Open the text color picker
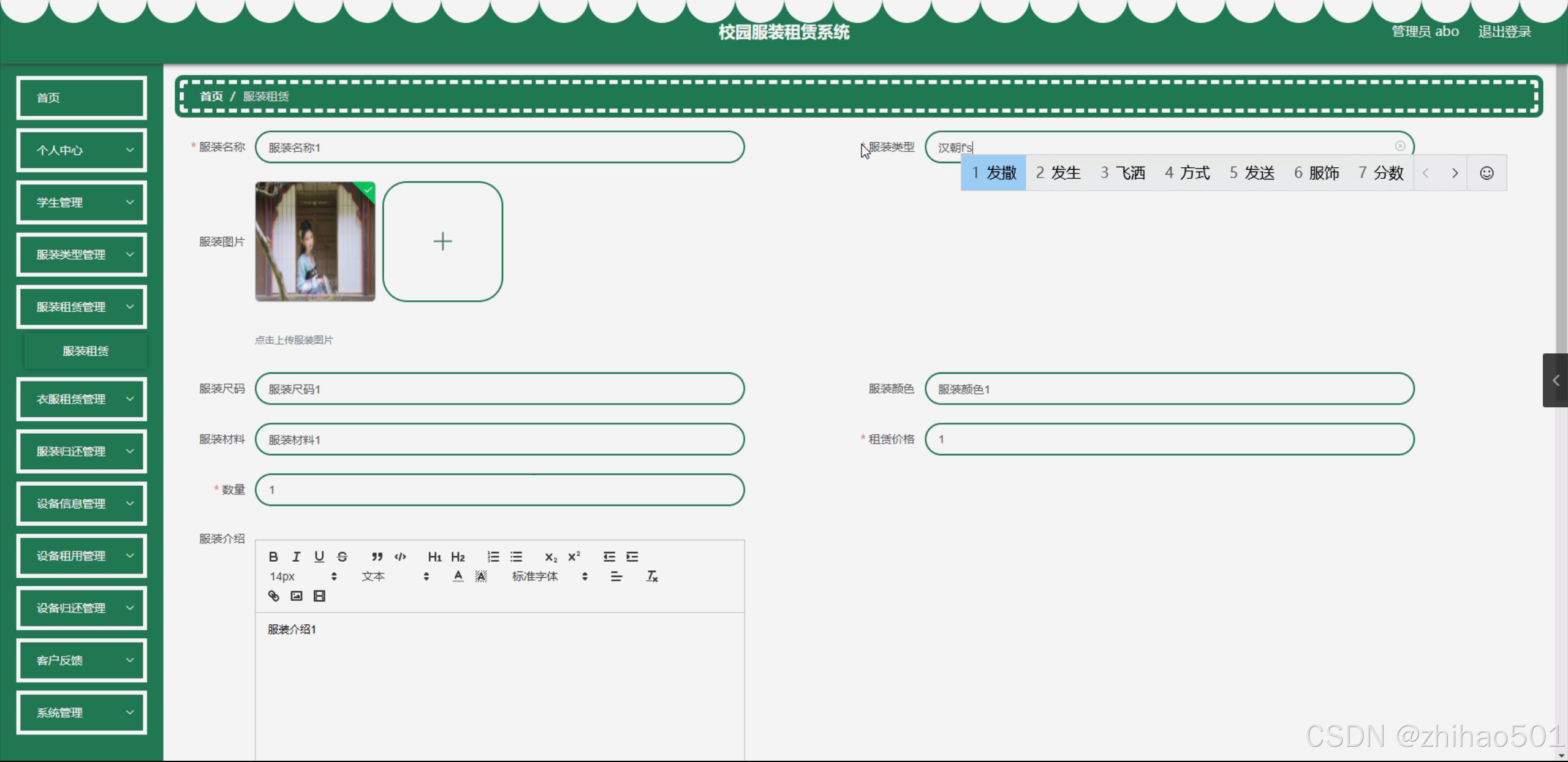1568x762 pixels. (458, 576)
